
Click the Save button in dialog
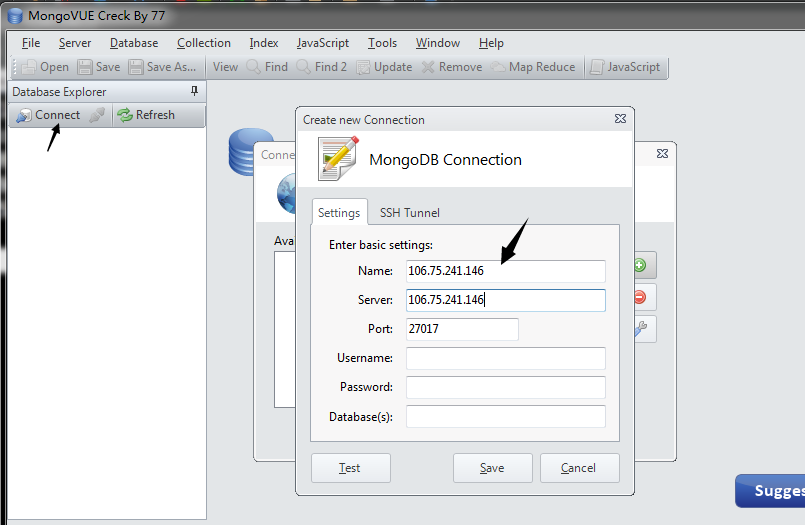[492, 468]
